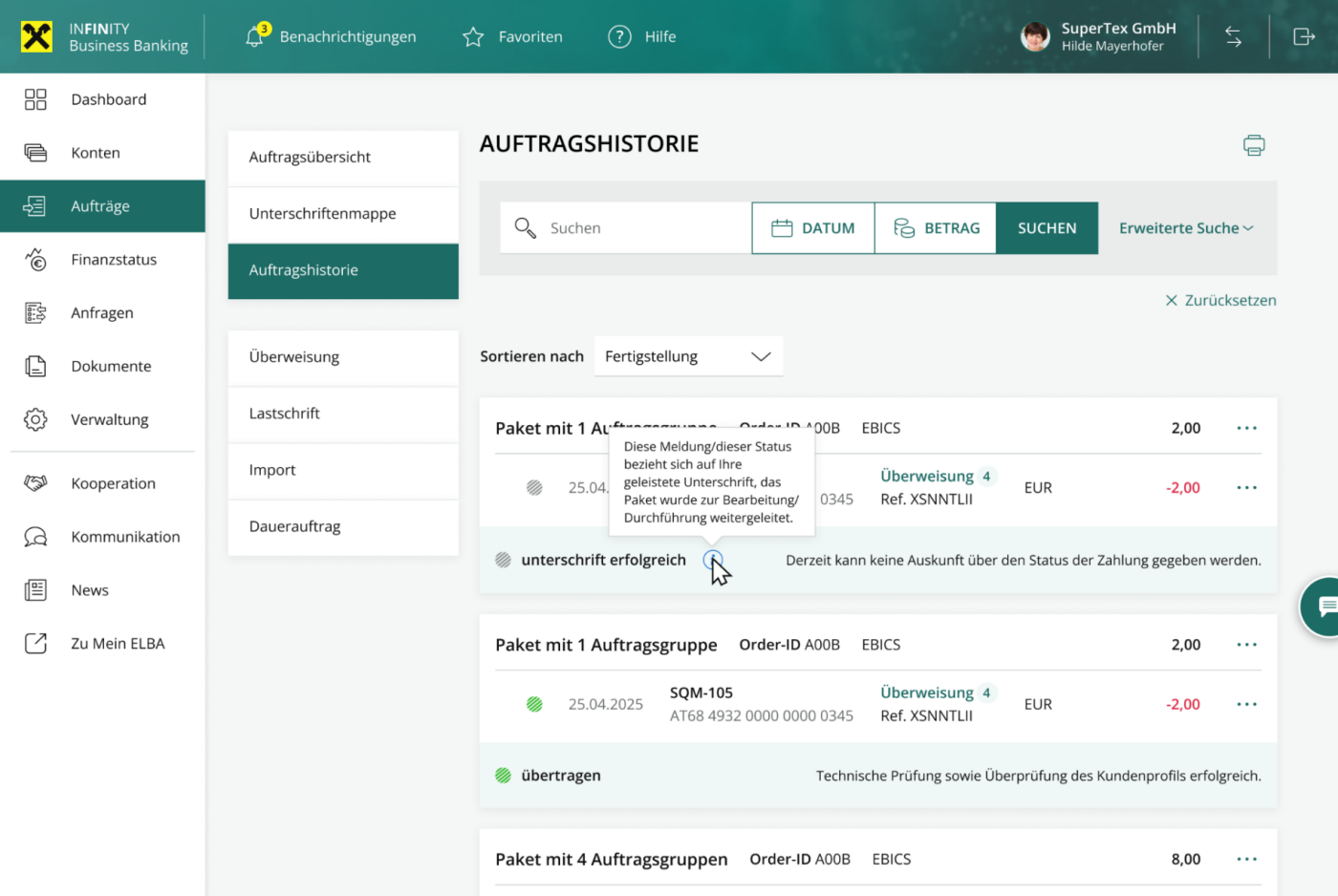1338x896 pixels.
Task: Open Finanzstatus in the sidebar
Action: (x=114, y=260)
